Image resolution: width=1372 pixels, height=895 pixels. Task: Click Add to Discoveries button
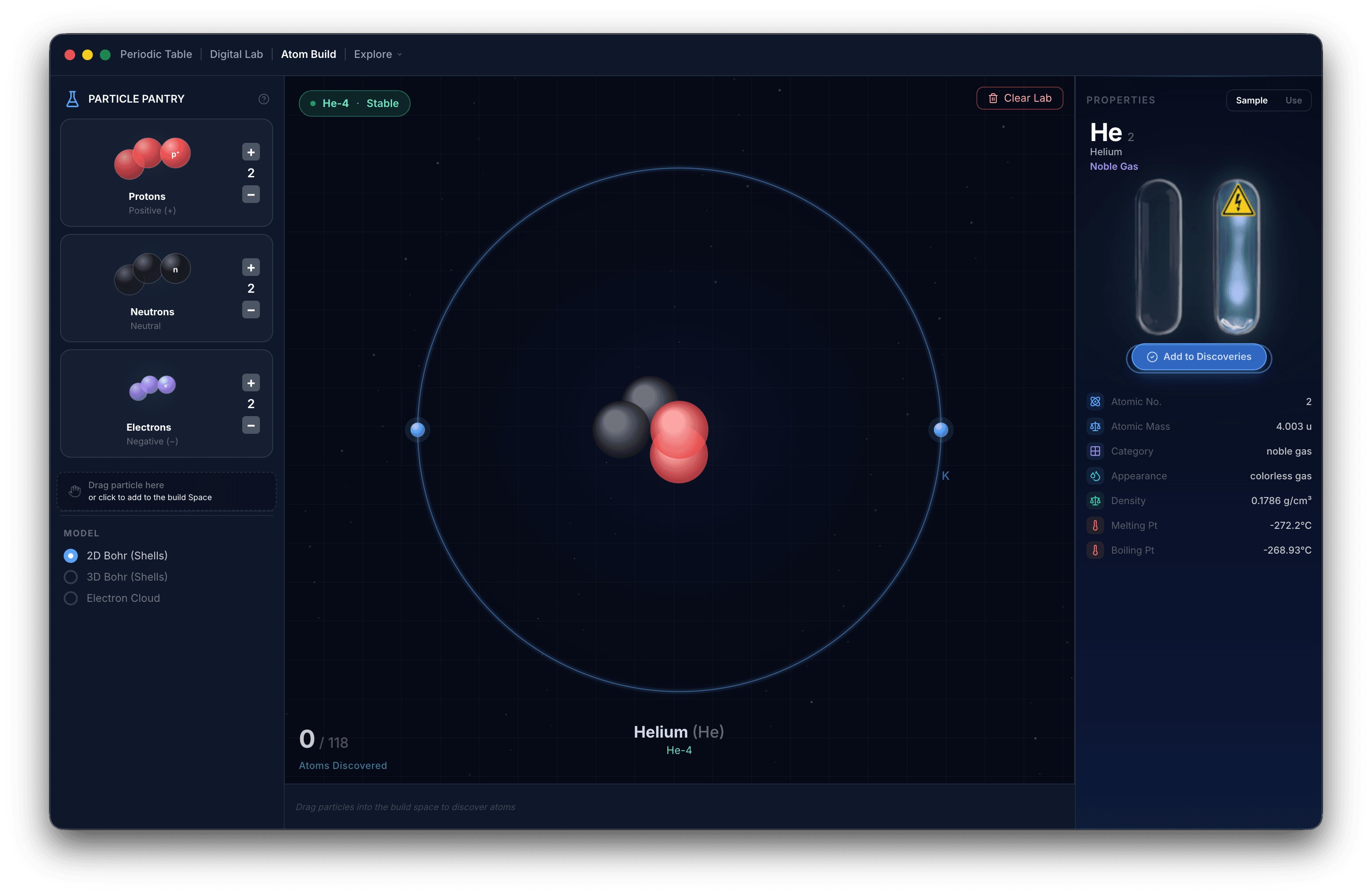point(1198,357)
